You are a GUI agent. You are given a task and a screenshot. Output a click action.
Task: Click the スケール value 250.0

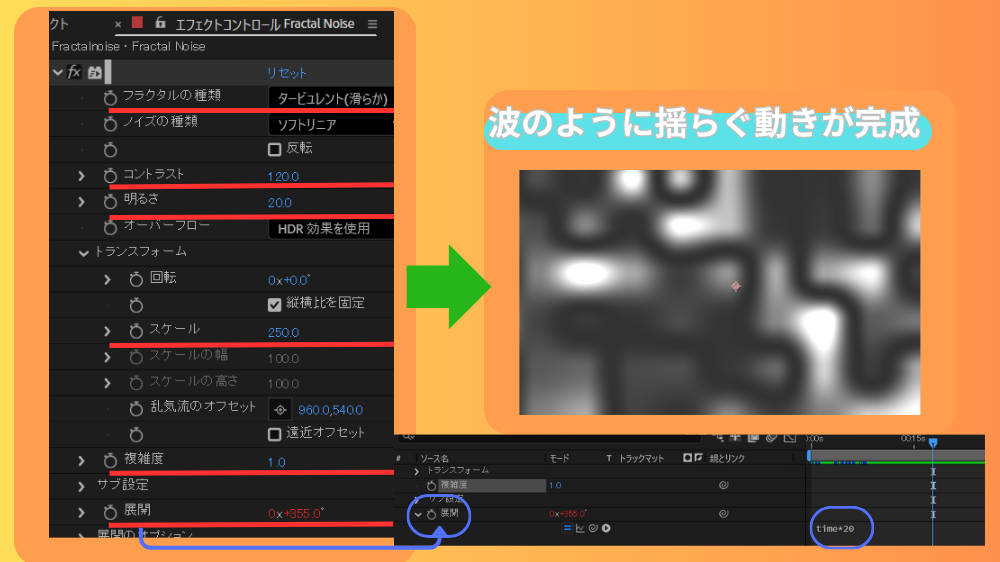(x=283, y=332)
